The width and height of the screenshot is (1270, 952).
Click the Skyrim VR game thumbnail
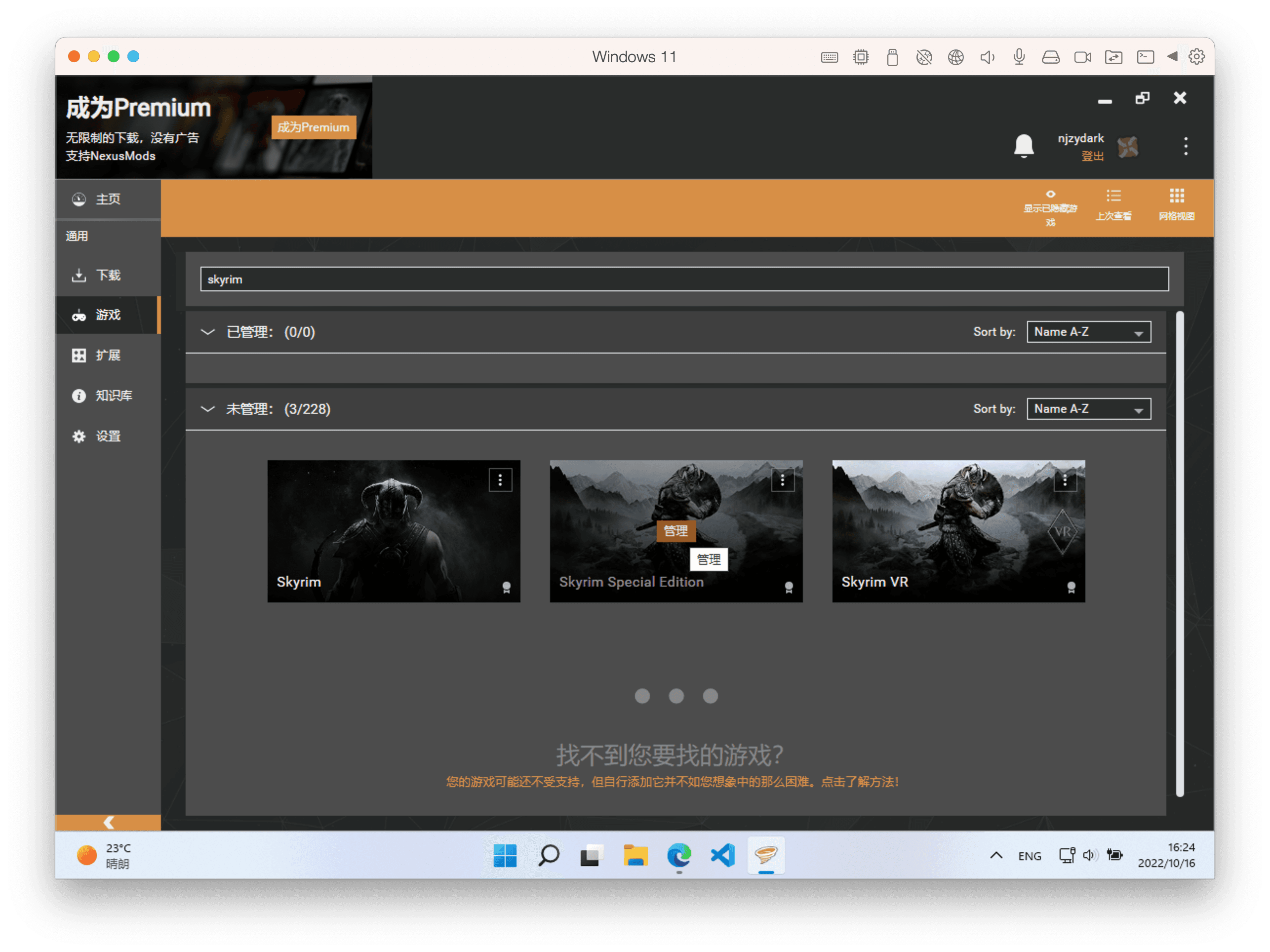959,531
